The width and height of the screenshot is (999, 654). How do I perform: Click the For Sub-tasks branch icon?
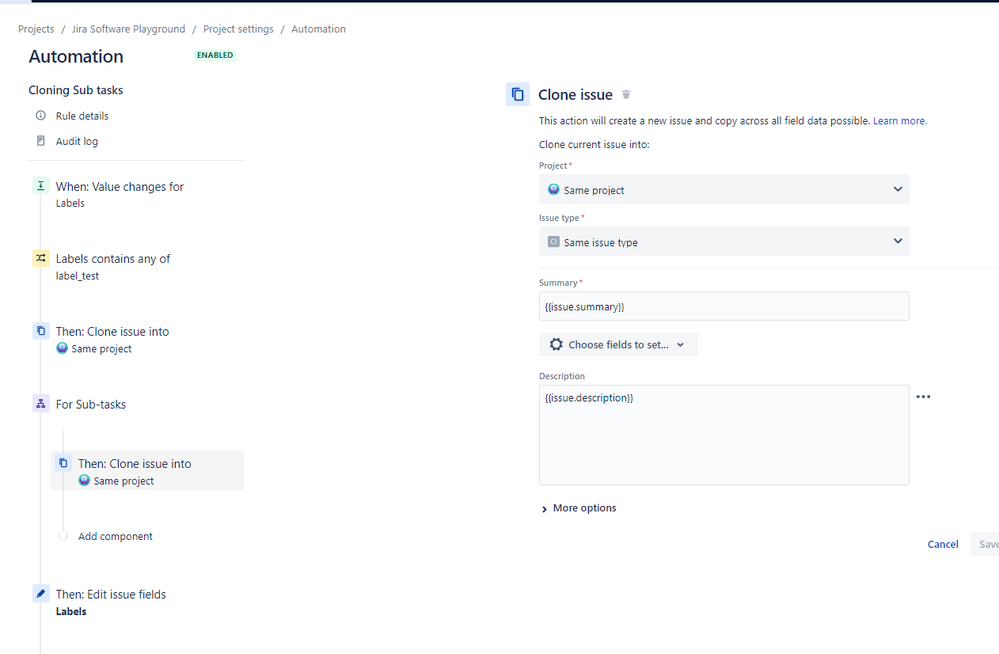click(x=41, y=403)
